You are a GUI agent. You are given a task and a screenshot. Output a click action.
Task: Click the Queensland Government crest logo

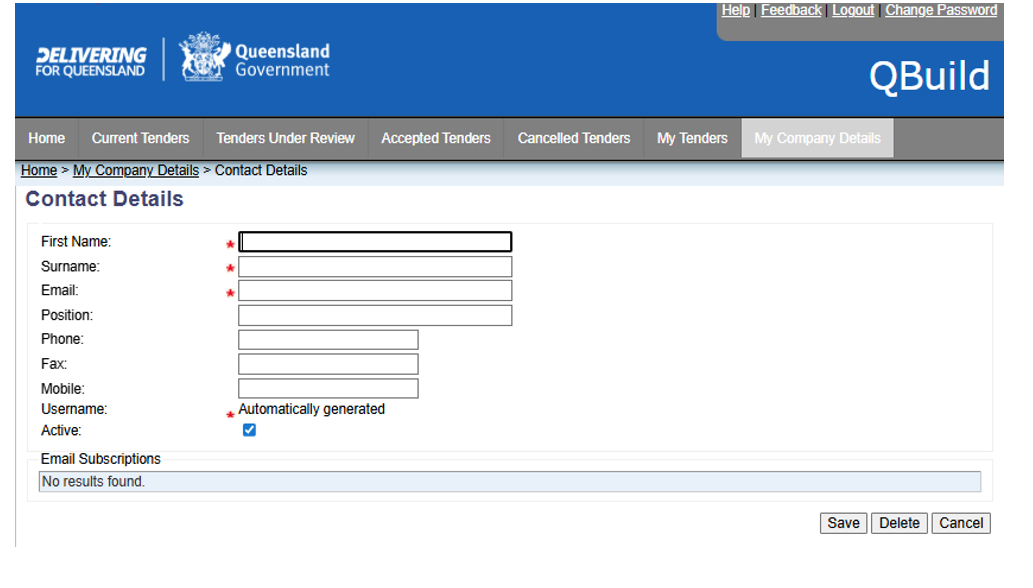203,58
